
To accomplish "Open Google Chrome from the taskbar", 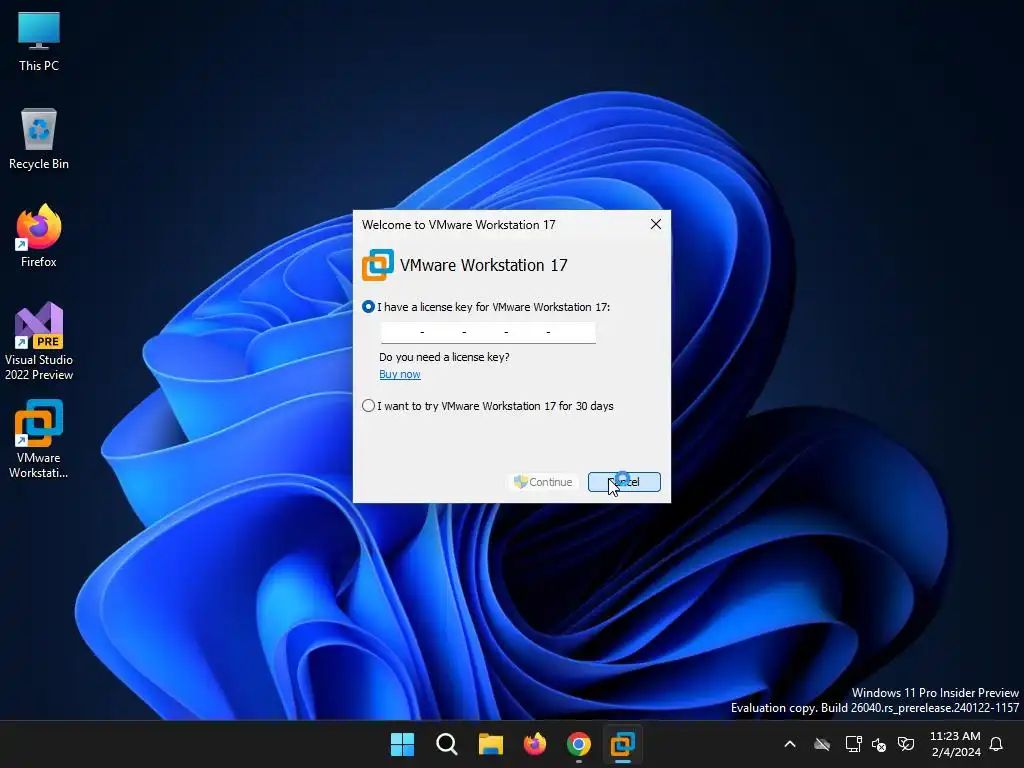I will point(579,744).
